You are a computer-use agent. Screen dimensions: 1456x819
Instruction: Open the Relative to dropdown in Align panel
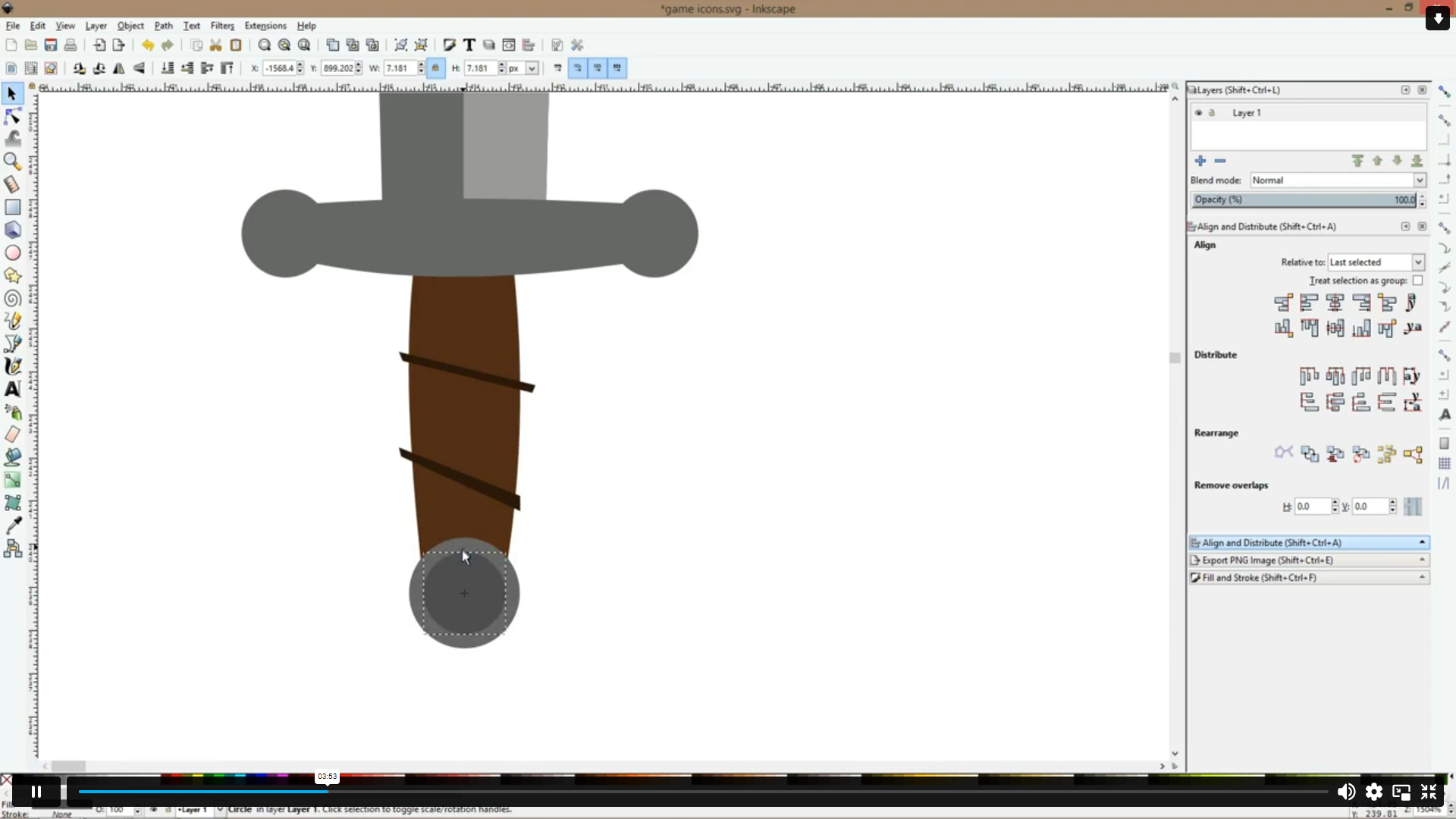(1417, 262)
